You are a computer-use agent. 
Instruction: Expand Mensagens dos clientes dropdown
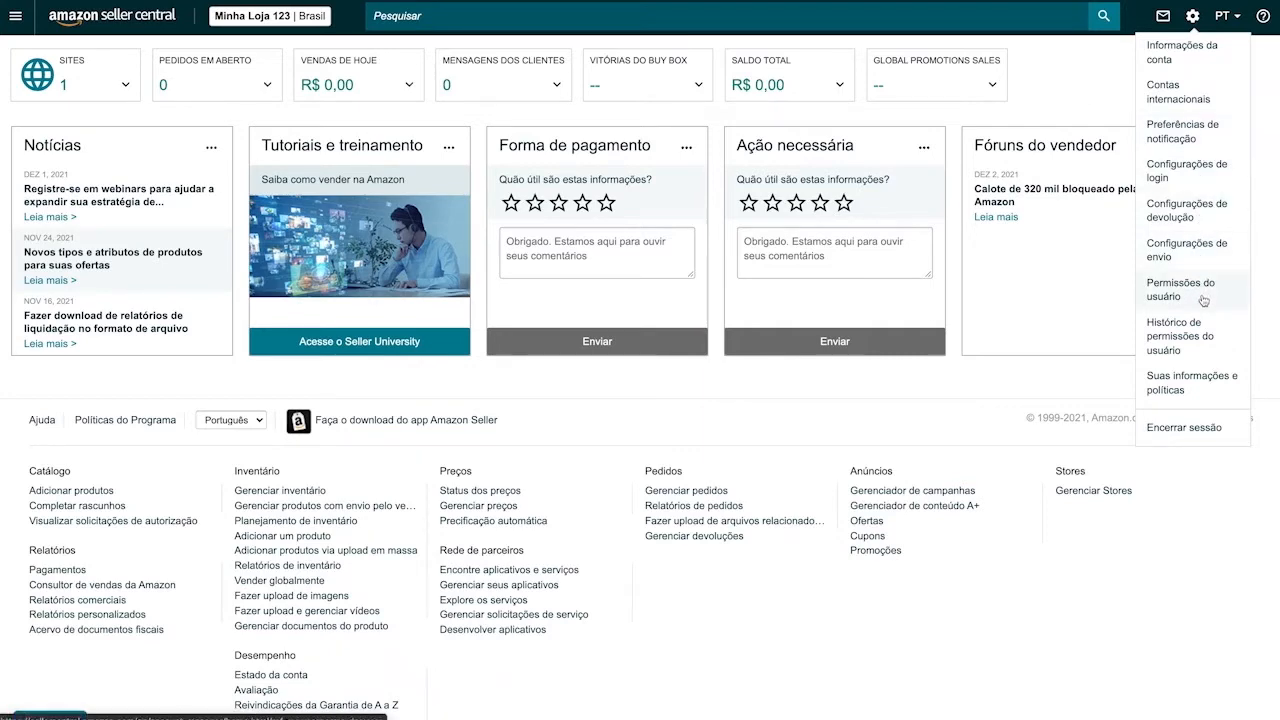[557, 85]
